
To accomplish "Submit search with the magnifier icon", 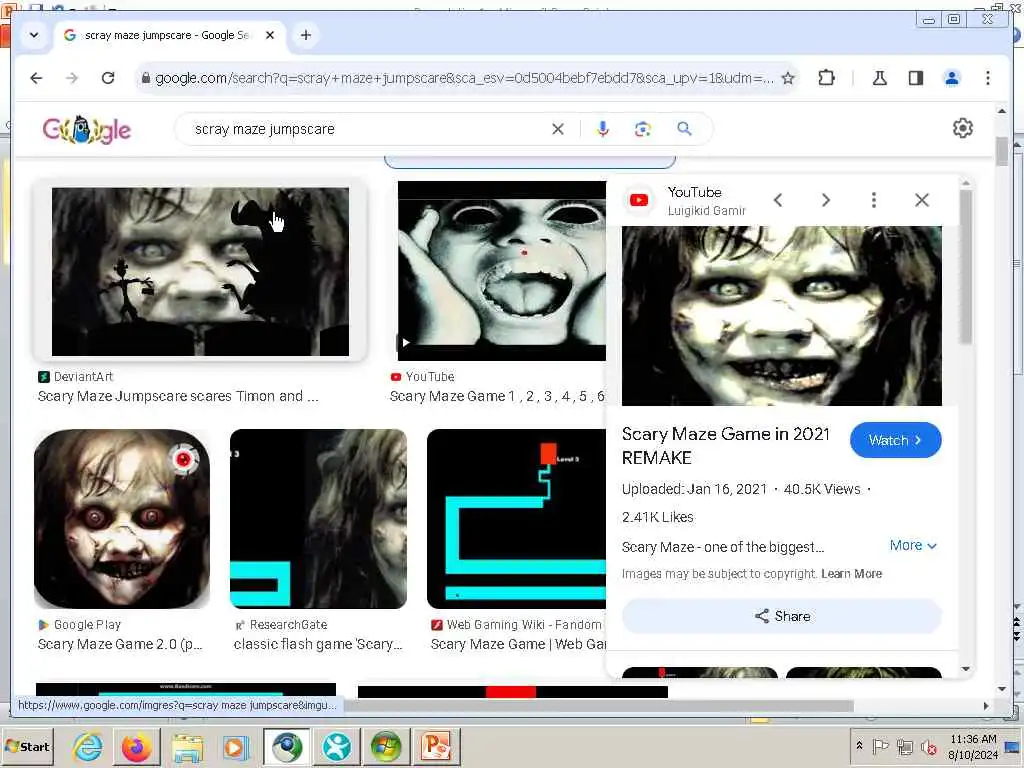I will click(x=684, y=129).
